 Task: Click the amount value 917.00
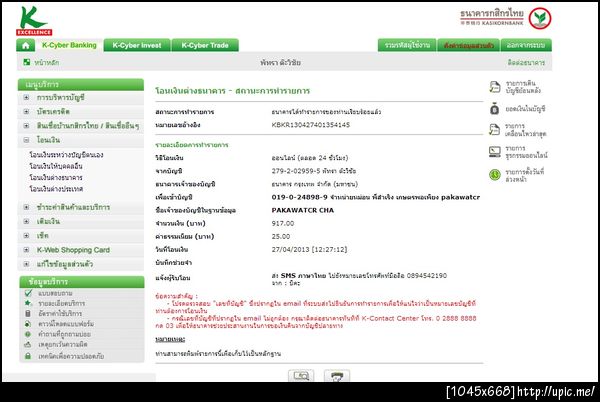tap(283, 223)
